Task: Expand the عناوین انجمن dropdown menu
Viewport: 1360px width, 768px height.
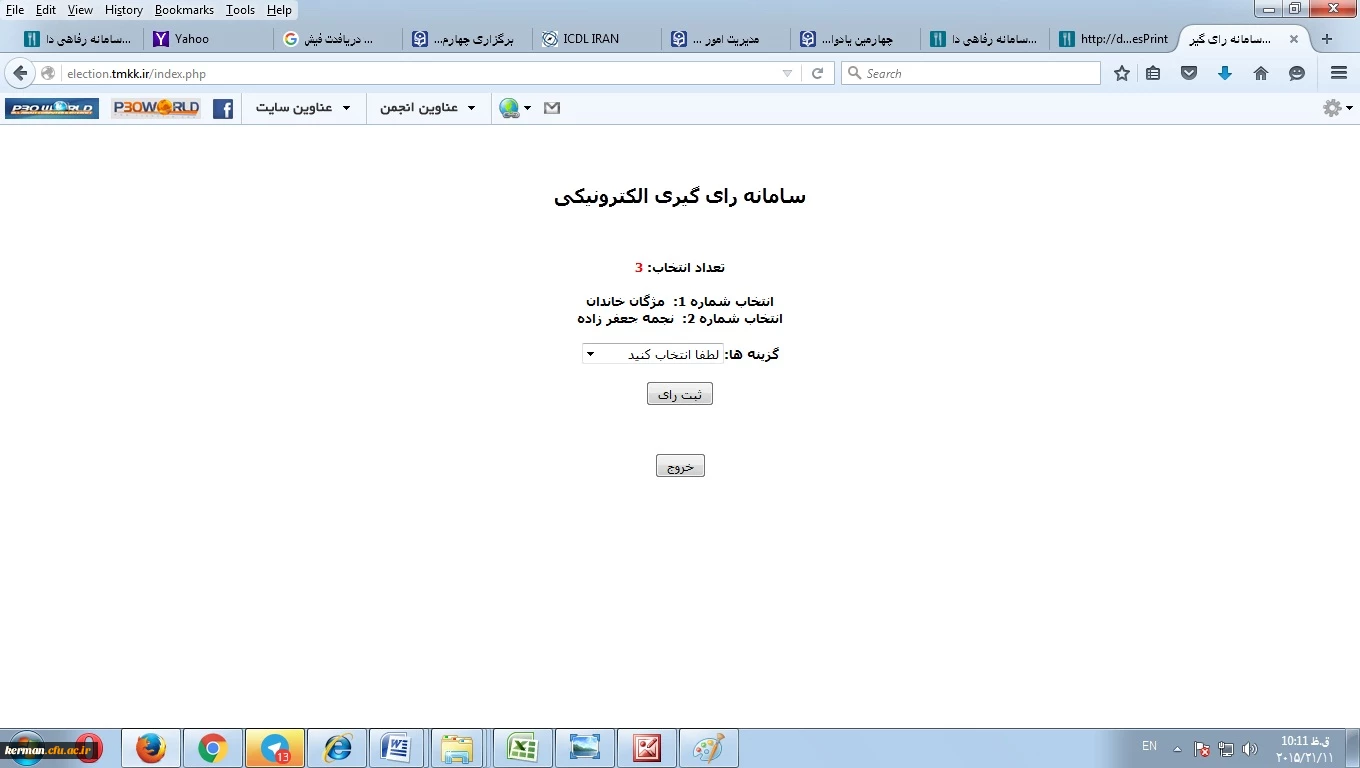Action: point(428,108)
